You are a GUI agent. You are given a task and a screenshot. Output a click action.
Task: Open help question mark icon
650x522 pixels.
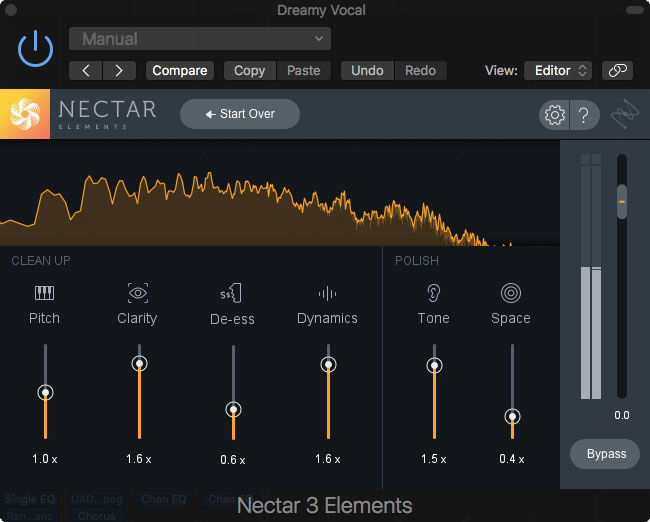click(585, 115)
